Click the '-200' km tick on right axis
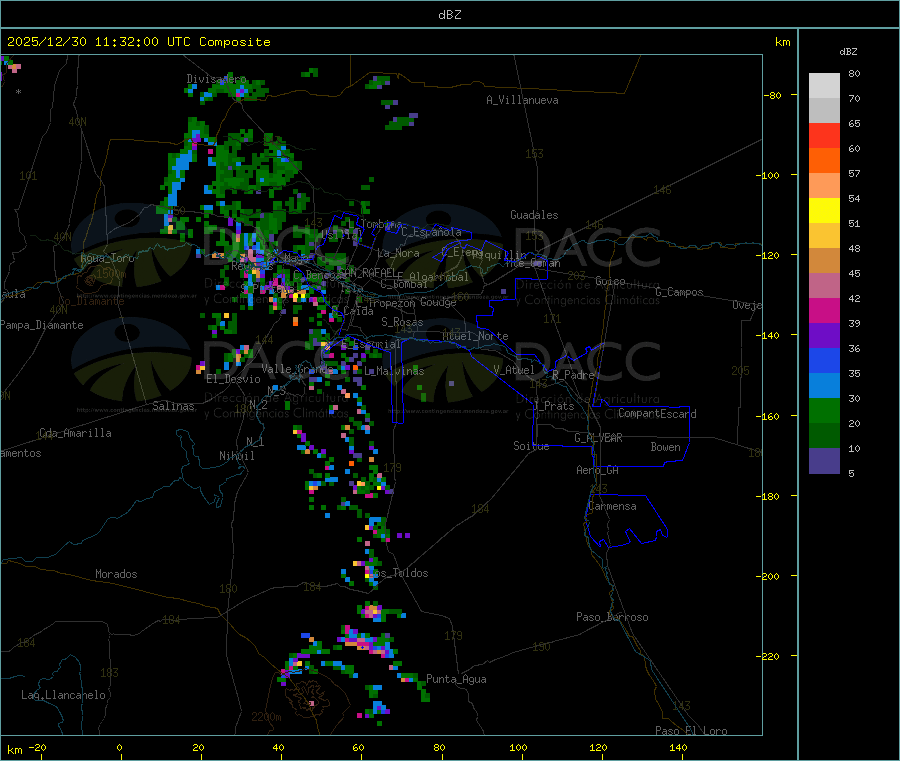900x761 pixels. point(770,576)
